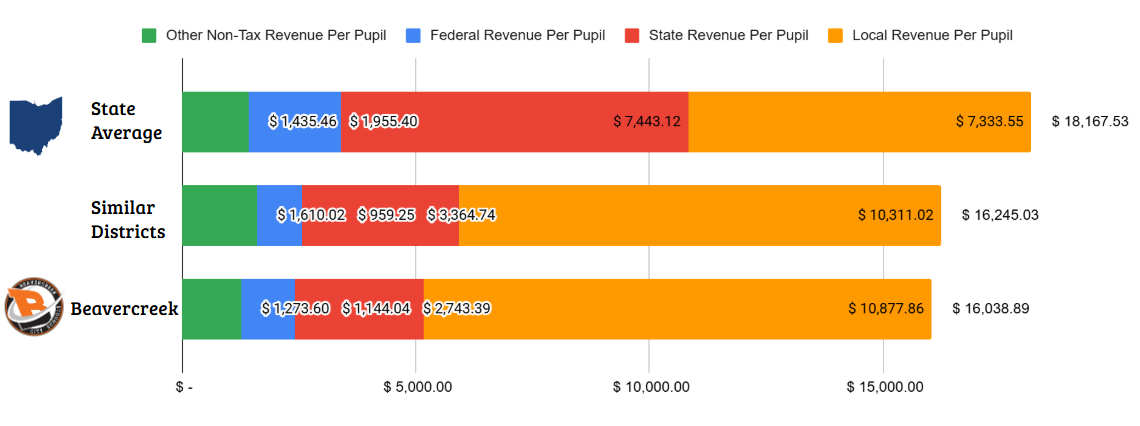Image resolution: width=1140 pixels, height=426 pixels.
Task: Click State Average value $ 1,955.40
Action: [x=383, y=121]
